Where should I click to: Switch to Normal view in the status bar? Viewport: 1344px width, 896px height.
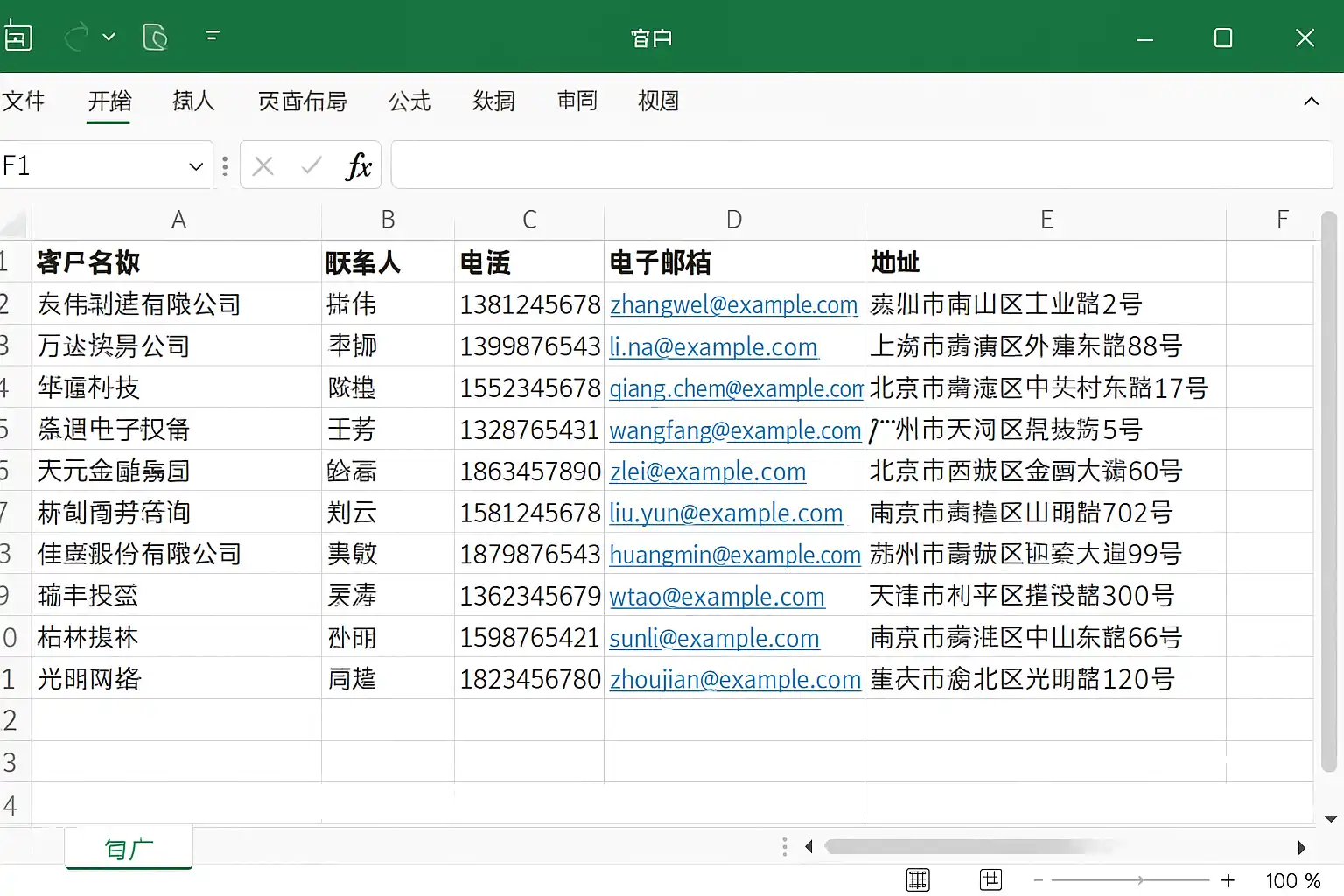(x=918, y=880)
